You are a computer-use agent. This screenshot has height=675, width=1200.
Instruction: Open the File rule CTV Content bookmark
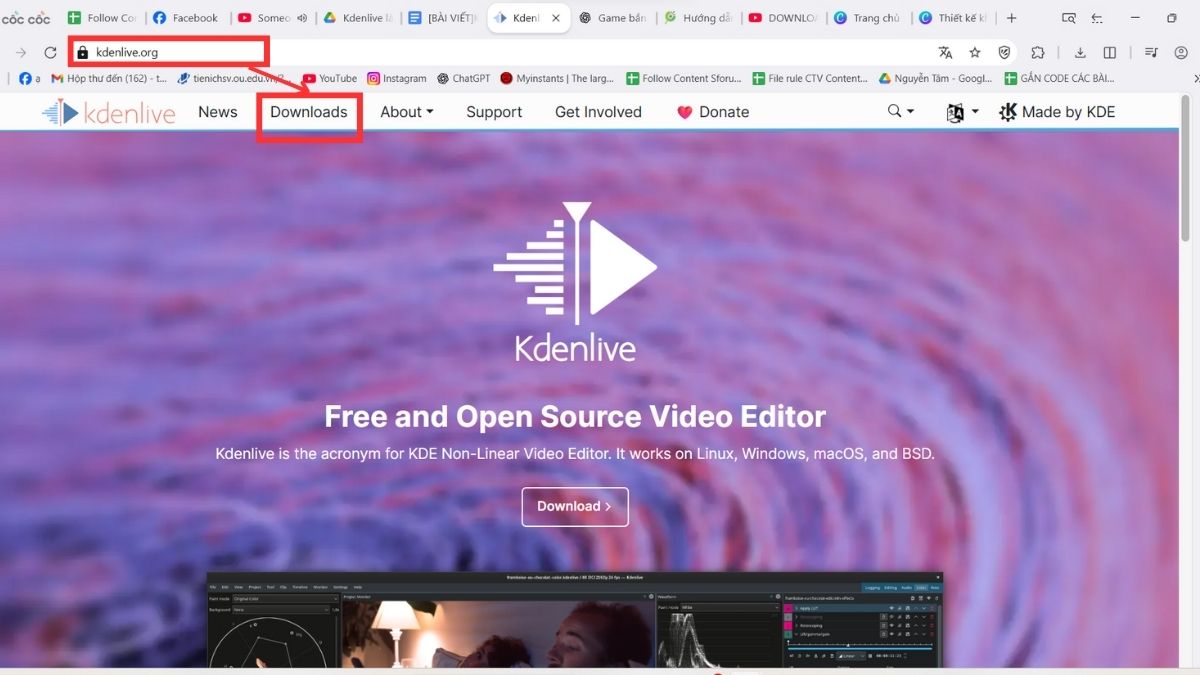click(x=809, y=78)
